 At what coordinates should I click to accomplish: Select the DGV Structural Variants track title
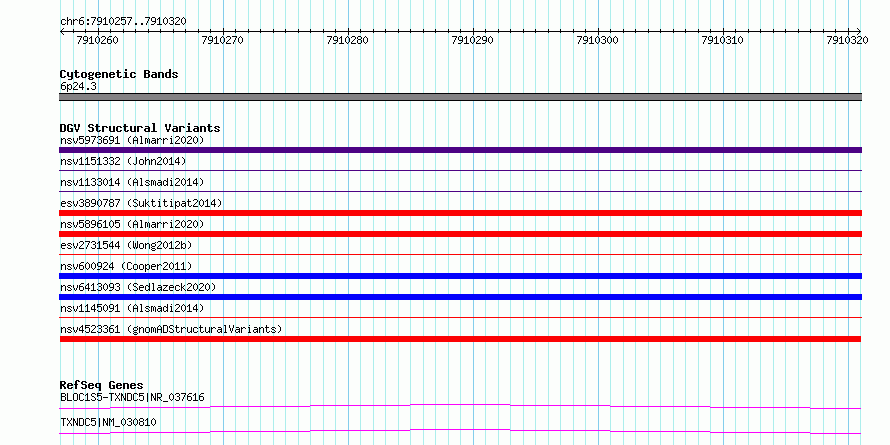pos(140,128)
